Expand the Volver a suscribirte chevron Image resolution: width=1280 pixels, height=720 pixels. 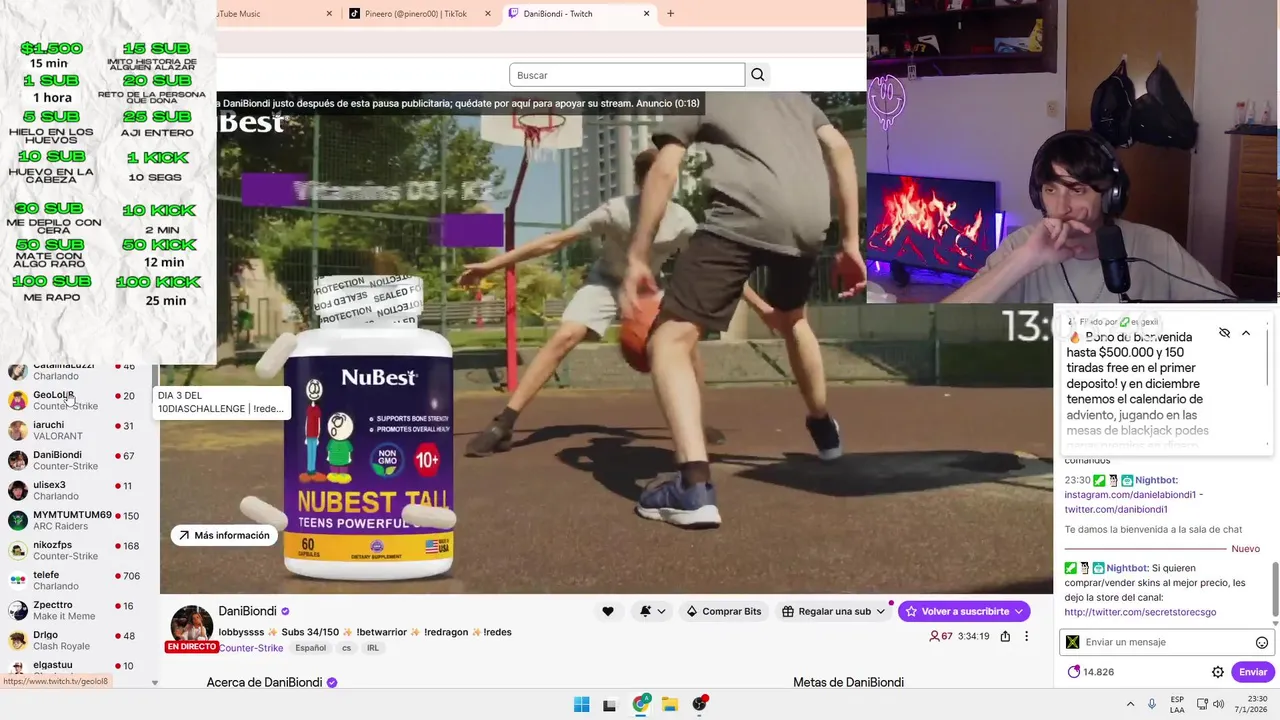pos(1019,611)
